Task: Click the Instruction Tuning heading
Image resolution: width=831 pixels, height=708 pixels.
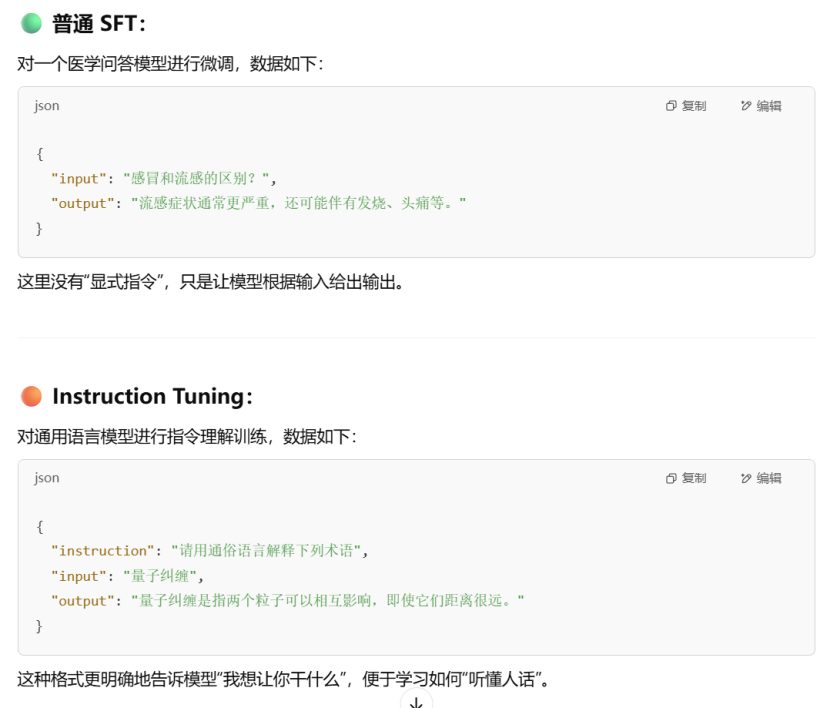Action: click(x=153, y=396)
